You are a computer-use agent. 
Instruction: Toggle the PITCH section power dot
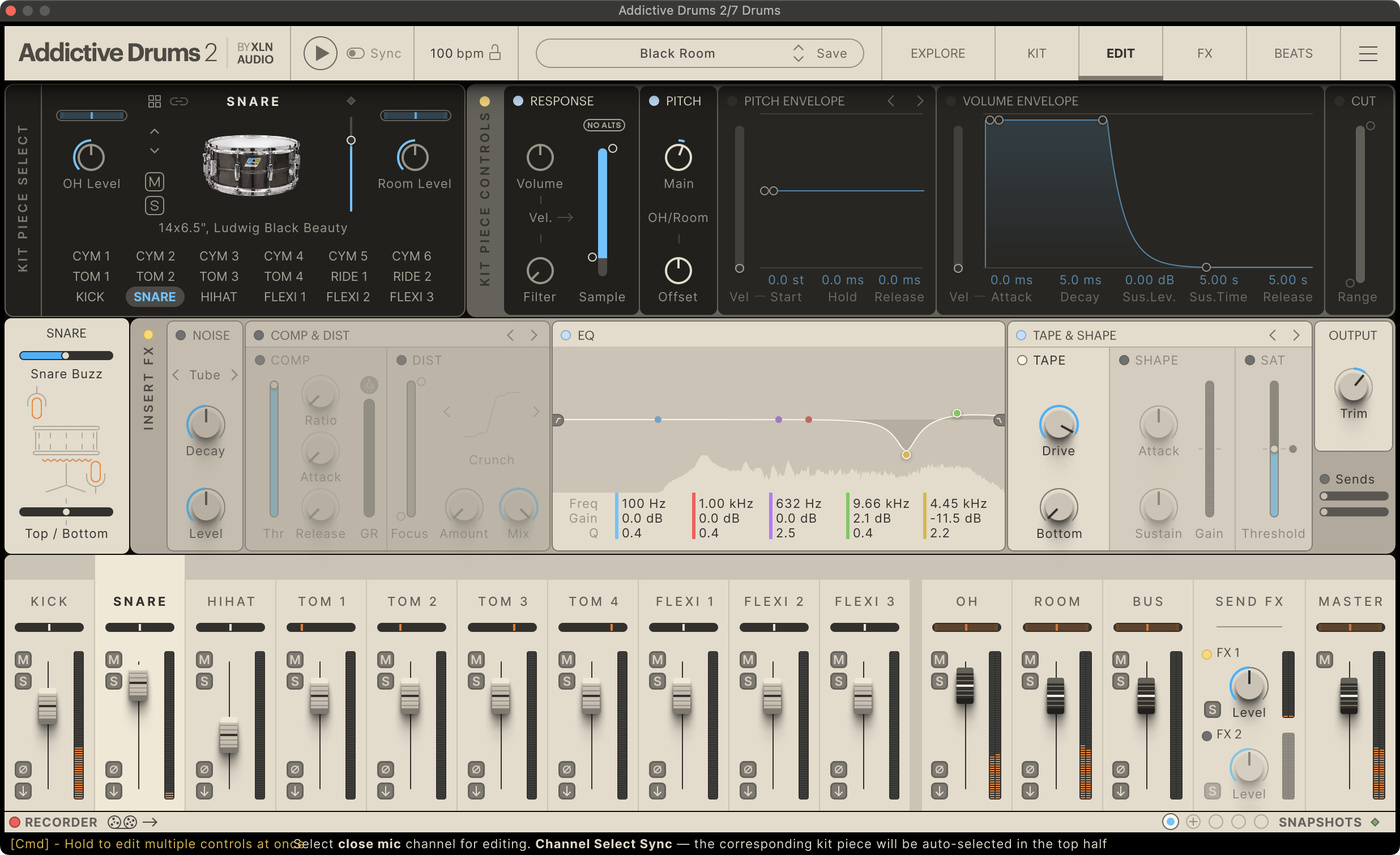tap(654, 101)
